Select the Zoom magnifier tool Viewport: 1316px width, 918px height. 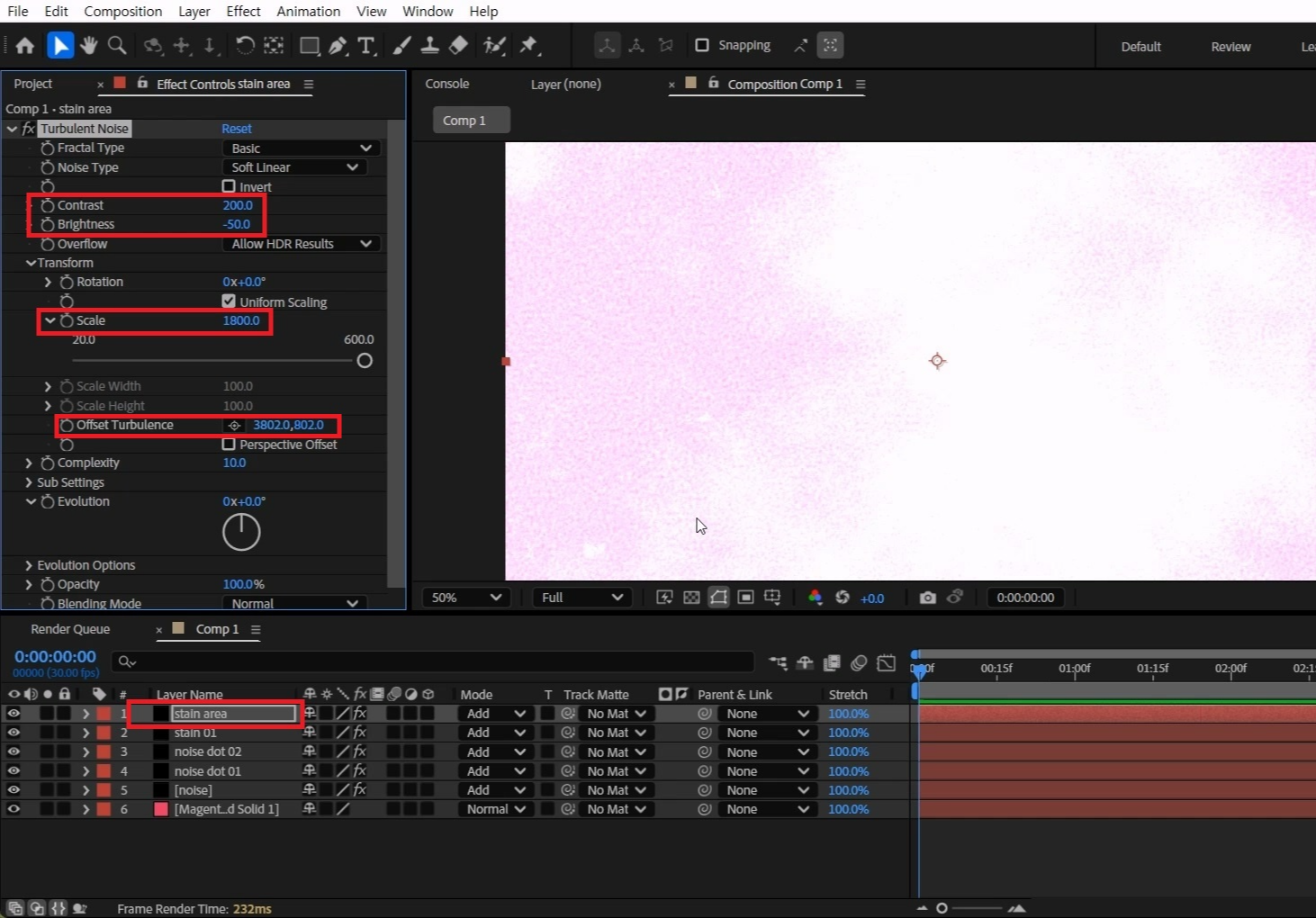coord(117,45)
